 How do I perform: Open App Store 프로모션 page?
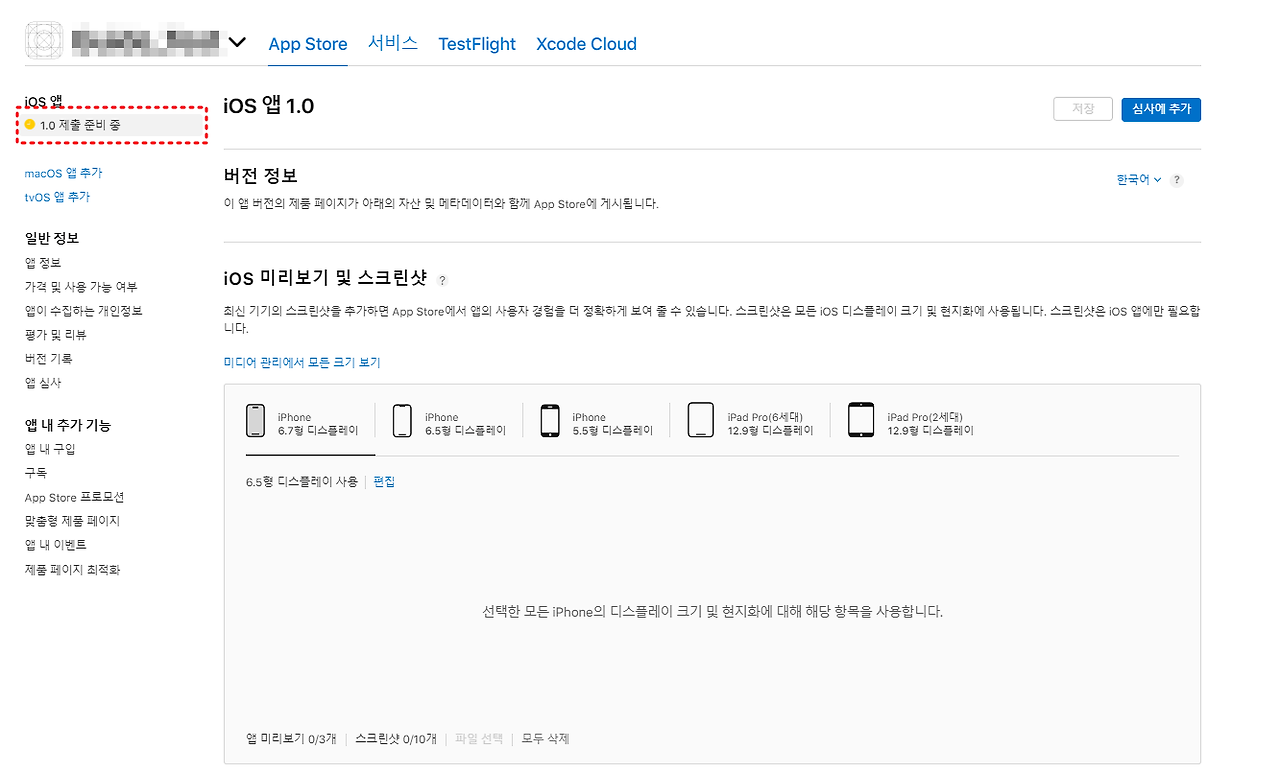[74, 497]
